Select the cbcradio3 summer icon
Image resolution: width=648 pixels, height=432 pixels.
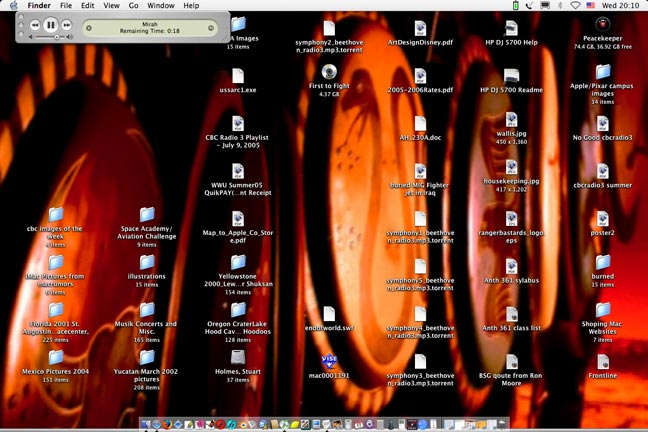[x=603, y=171]
